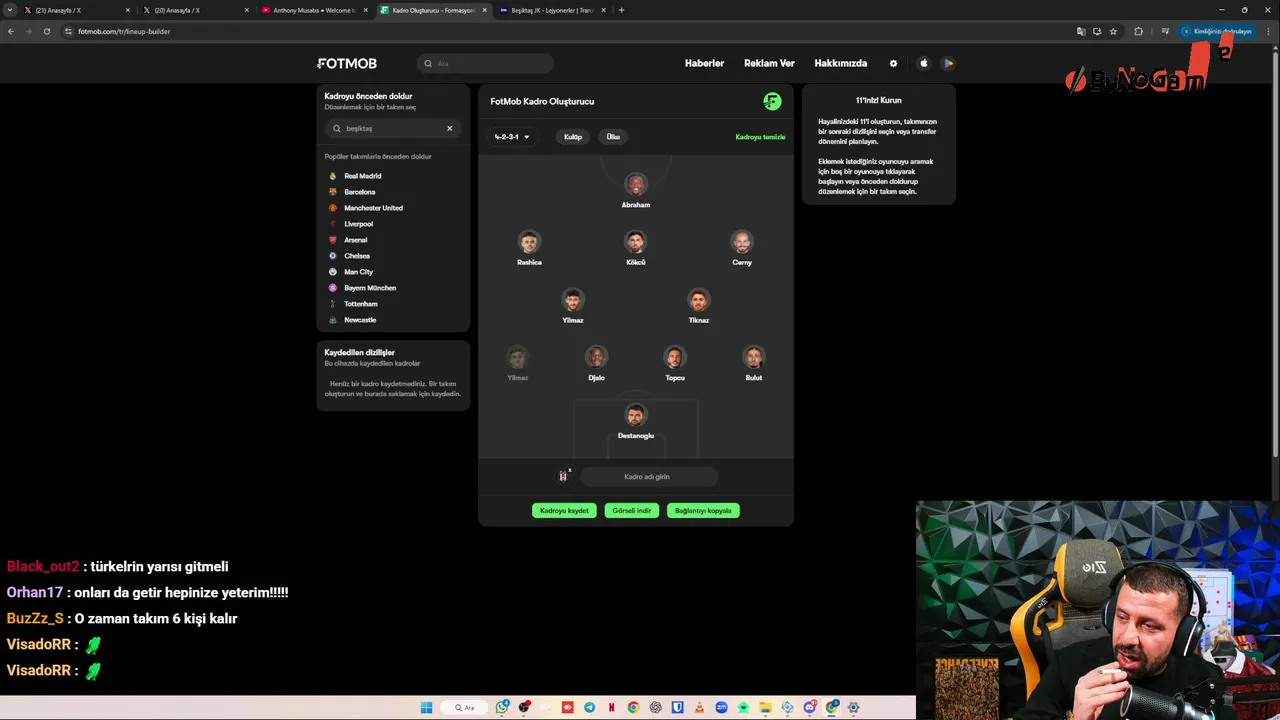Select Bulut defender avatar
Screen dimensions: 1280x720
(754, 357)
